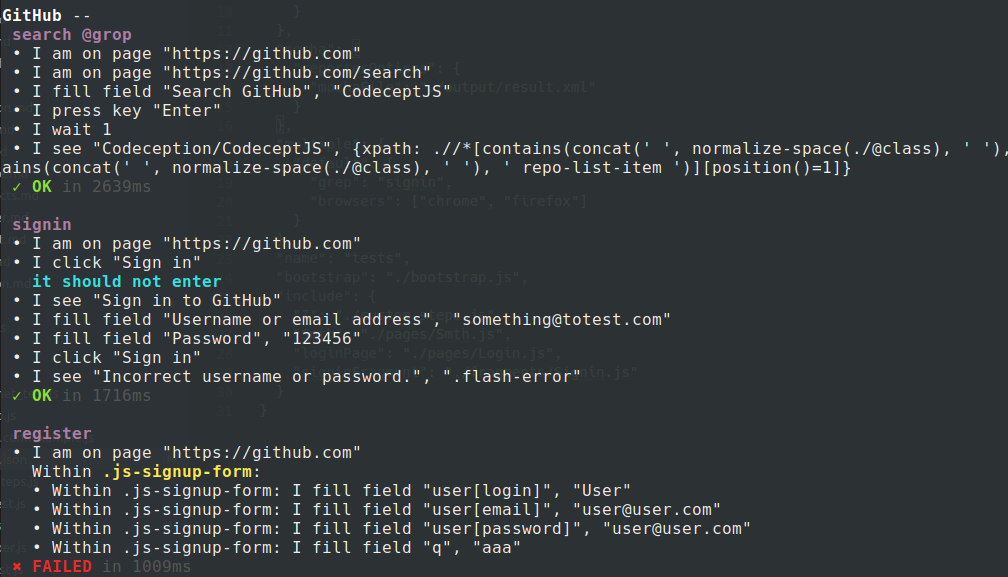
Task: Select the "search @grop" test title
Action: 71,34
